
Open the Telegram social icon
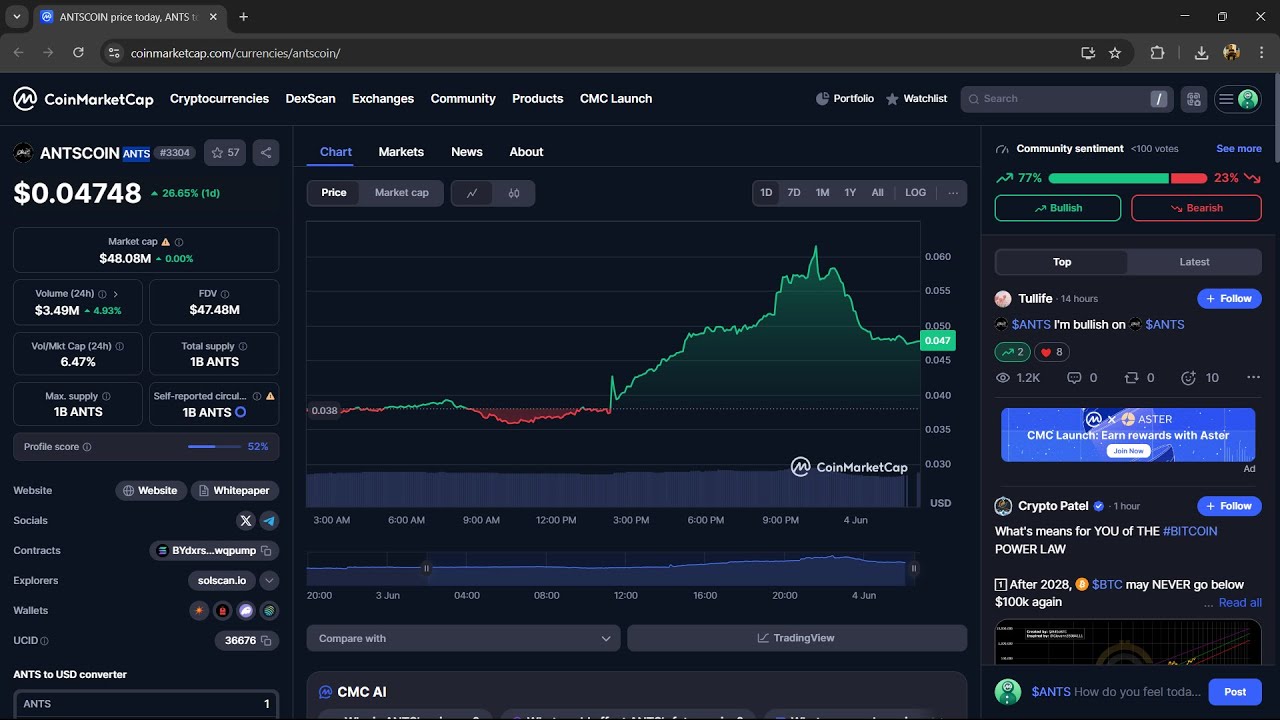[269, 521]
